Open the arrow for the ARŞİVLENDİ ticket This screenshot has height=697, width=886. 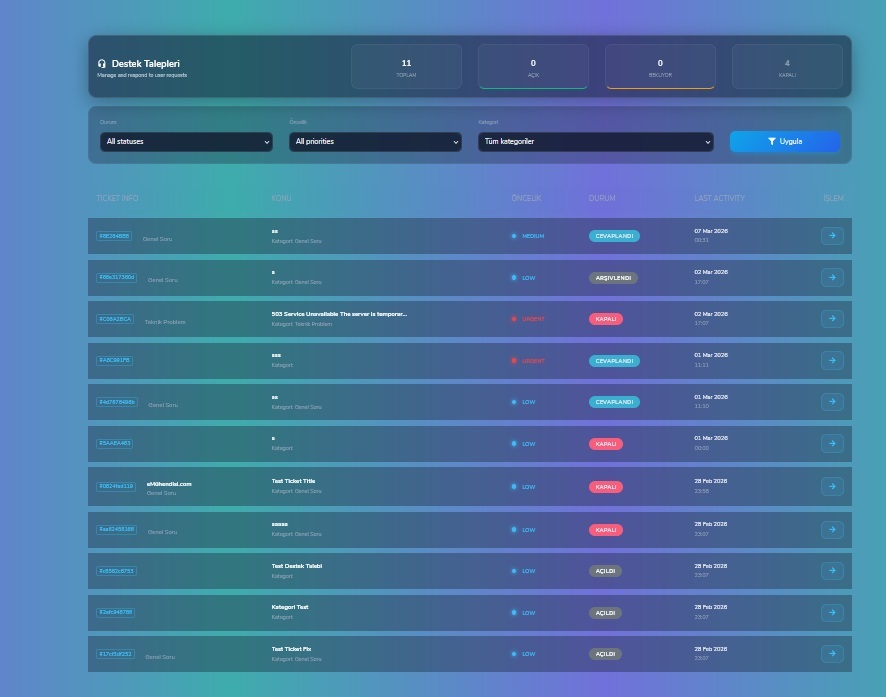tap(832, 277)
